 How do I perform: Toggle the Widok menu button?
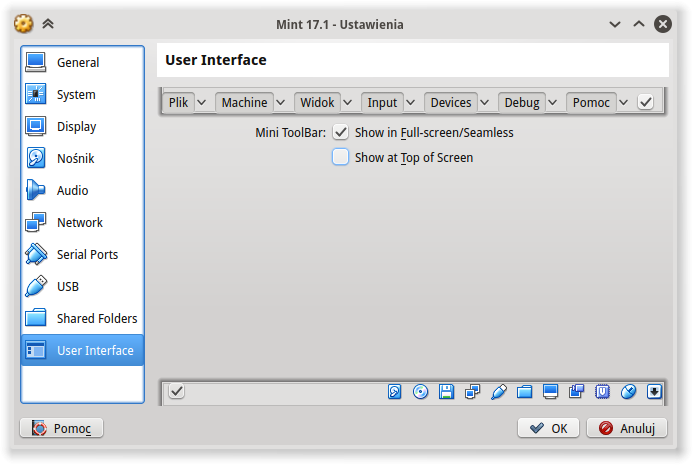[317, 103]
